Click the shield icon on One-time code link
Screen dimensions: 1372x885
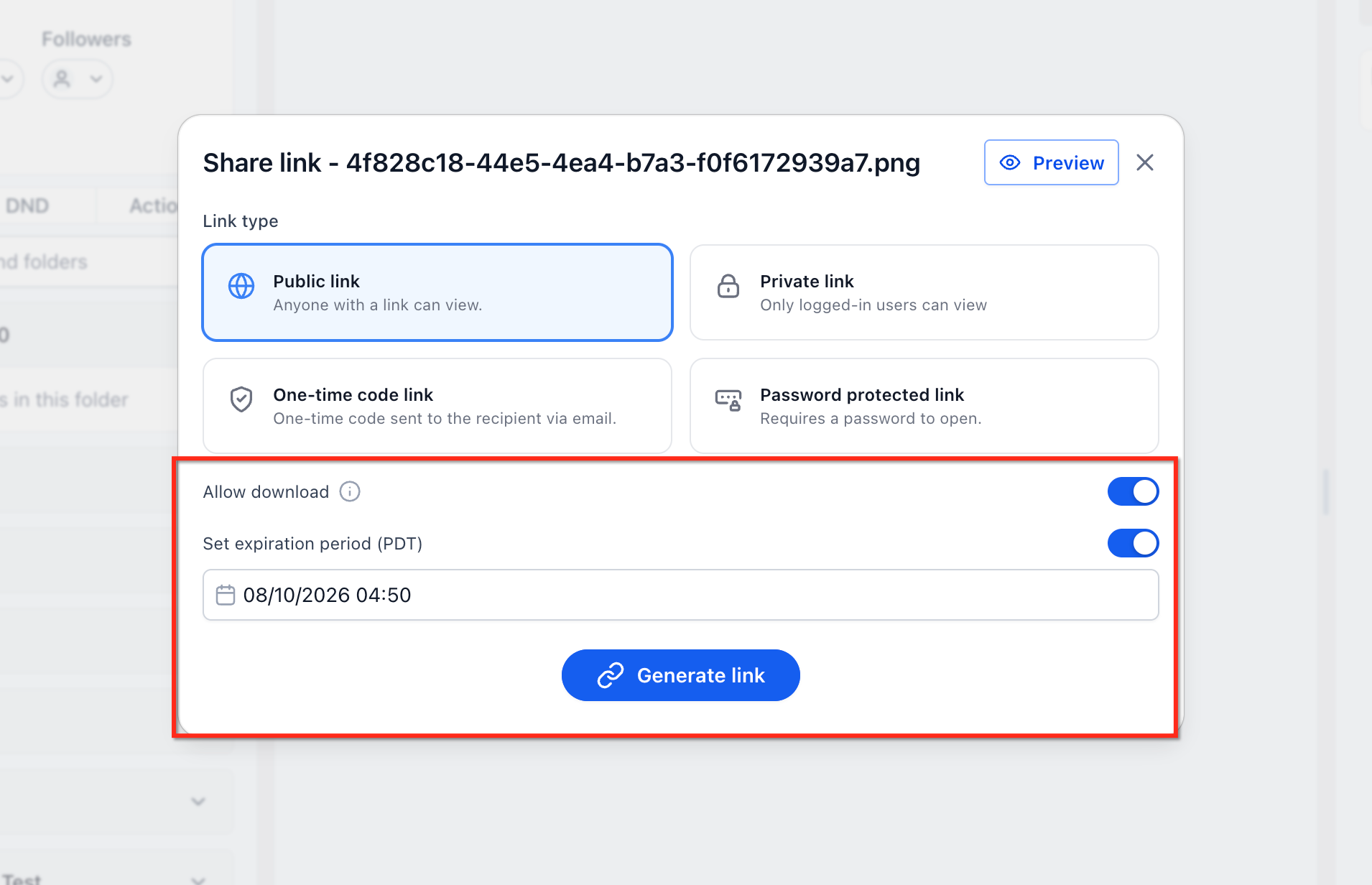(241, 399)
